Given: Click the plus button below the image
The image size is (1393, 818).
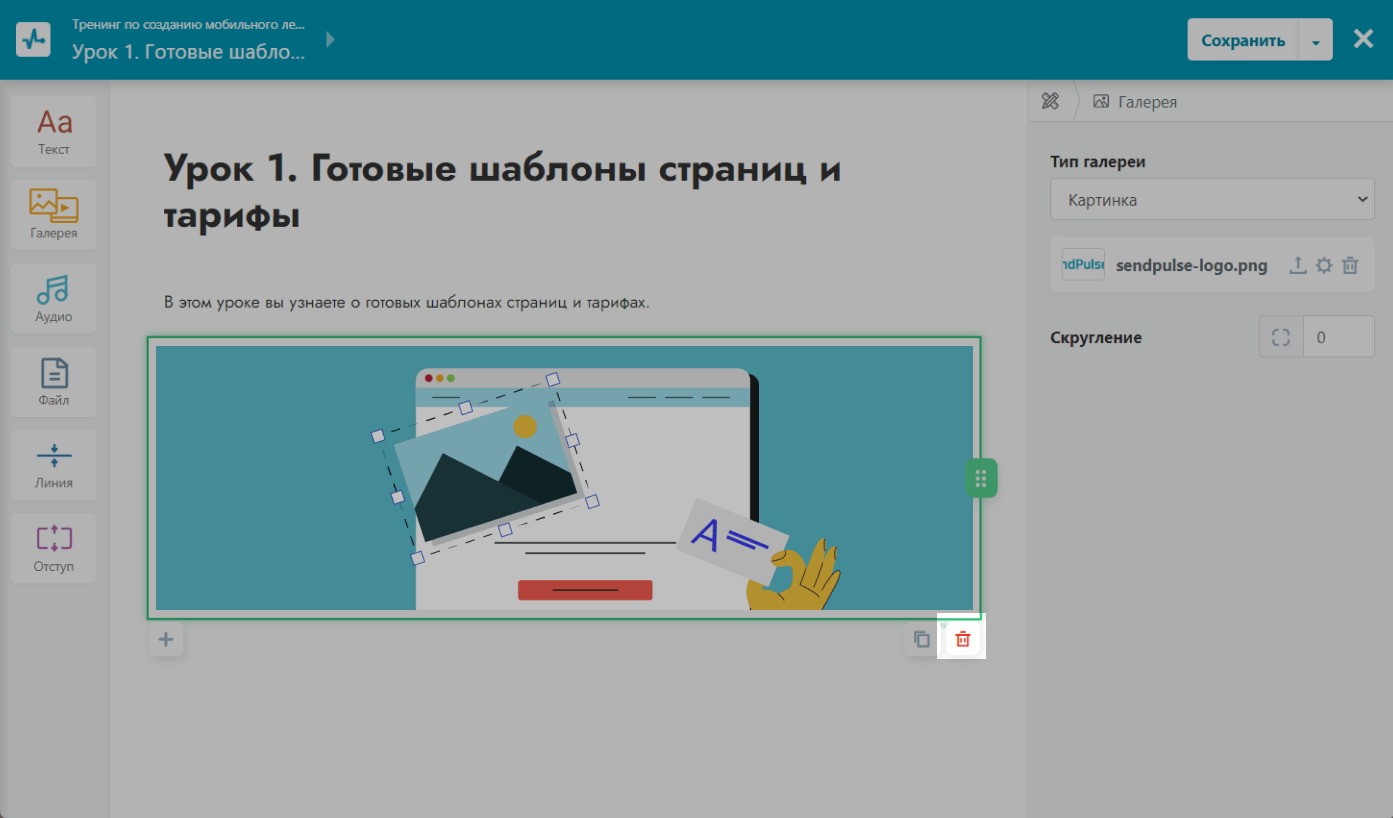Looking at the screenshot, I should [166, 639].
